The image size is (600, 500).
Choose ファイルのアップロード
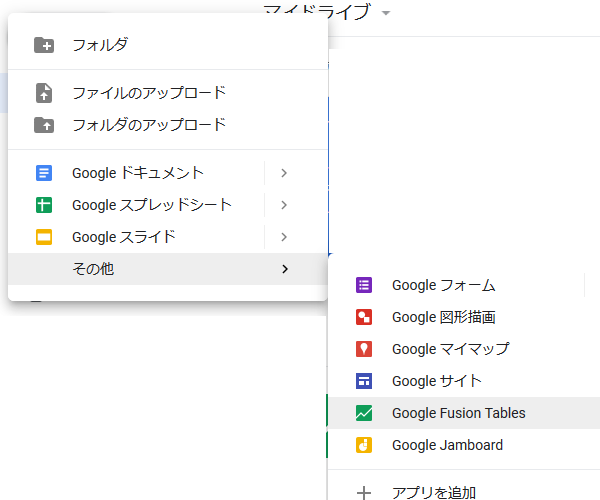168,93
